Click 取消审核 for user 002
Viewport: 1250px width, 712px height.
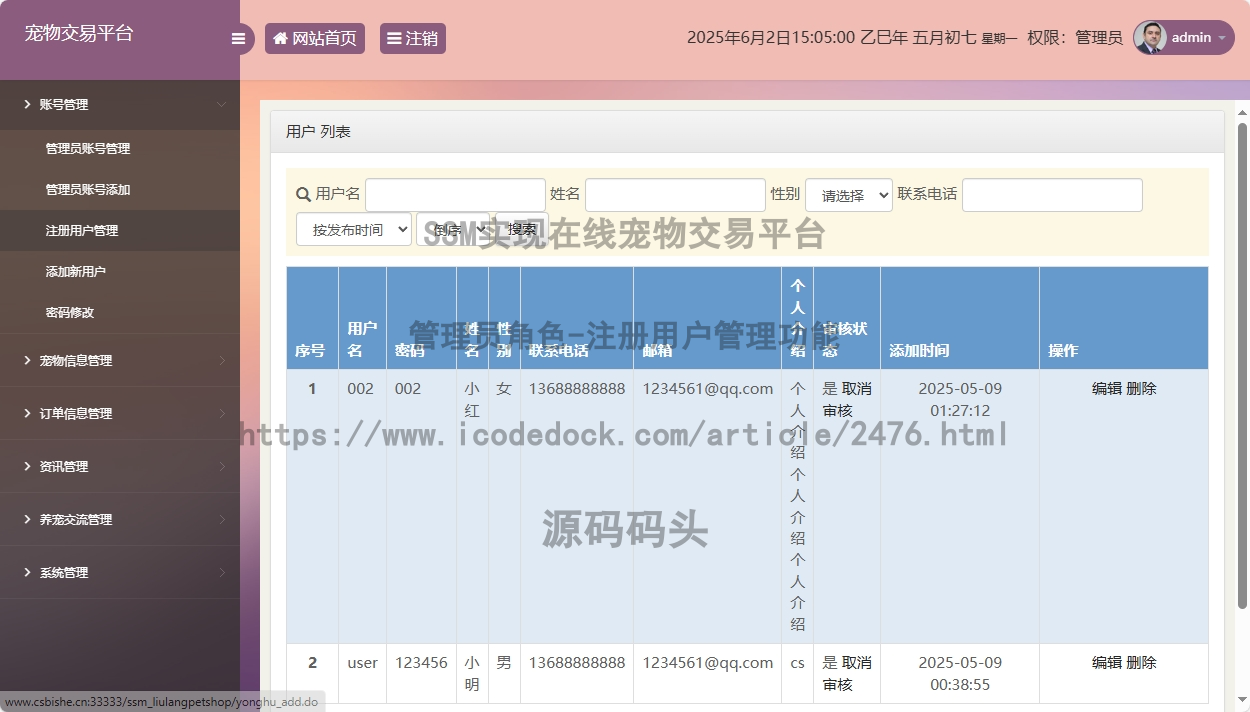(847, 399)
